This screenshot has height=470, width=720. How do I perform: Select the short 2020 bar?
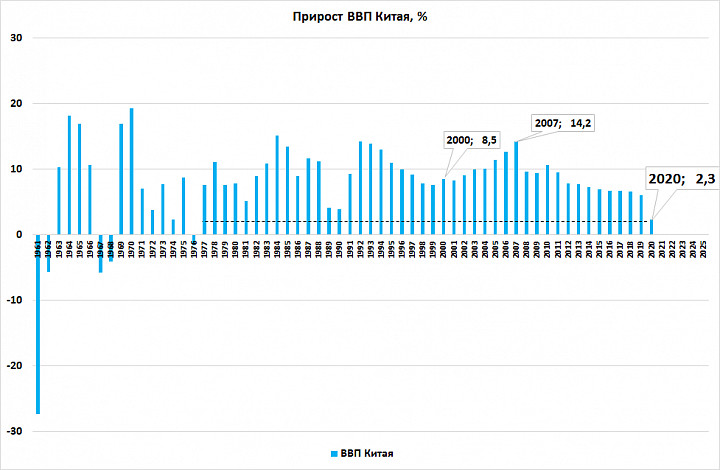[x=651, y=227]
